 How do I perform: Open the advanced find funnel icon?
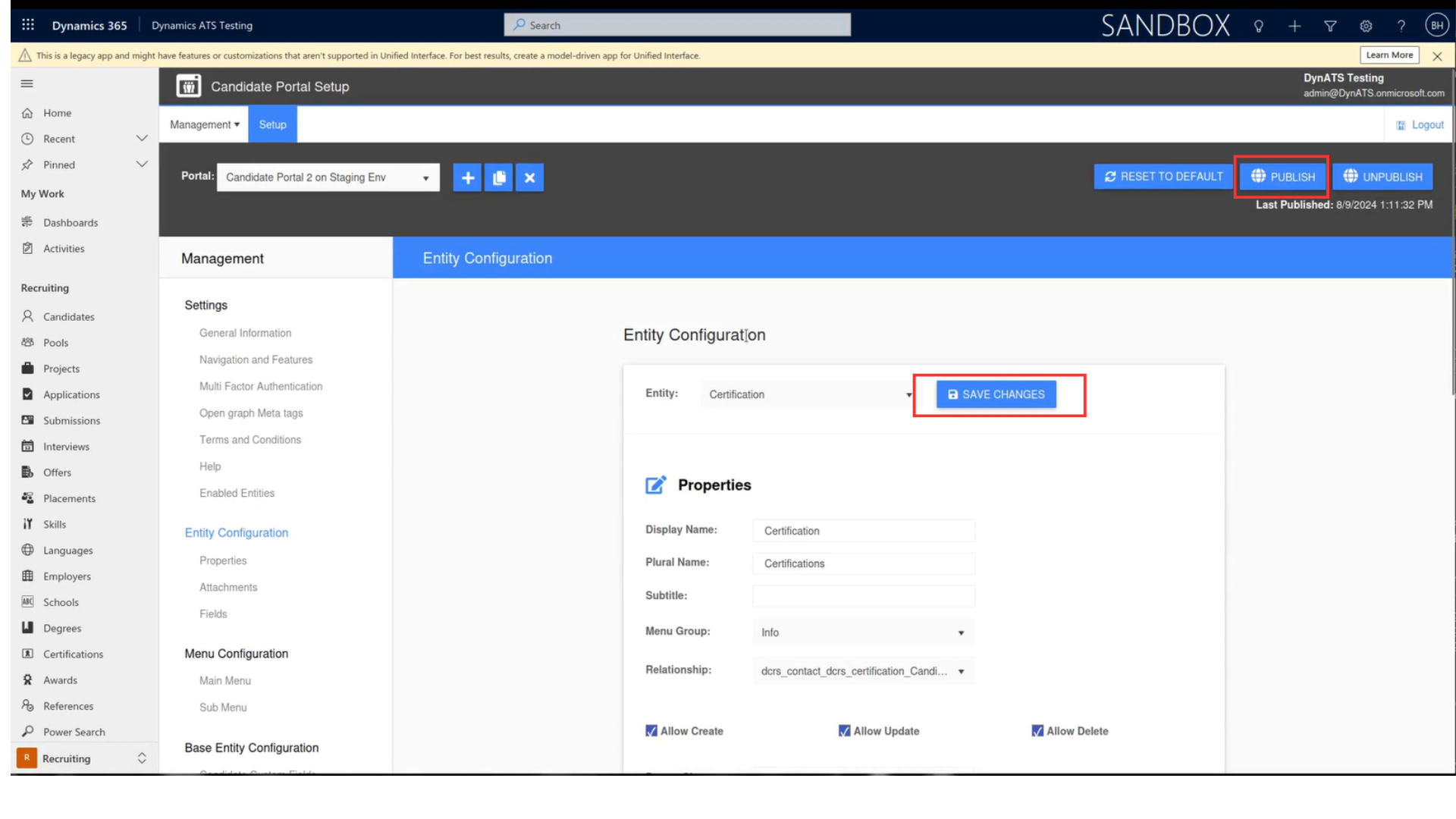tap(1330, 26)
